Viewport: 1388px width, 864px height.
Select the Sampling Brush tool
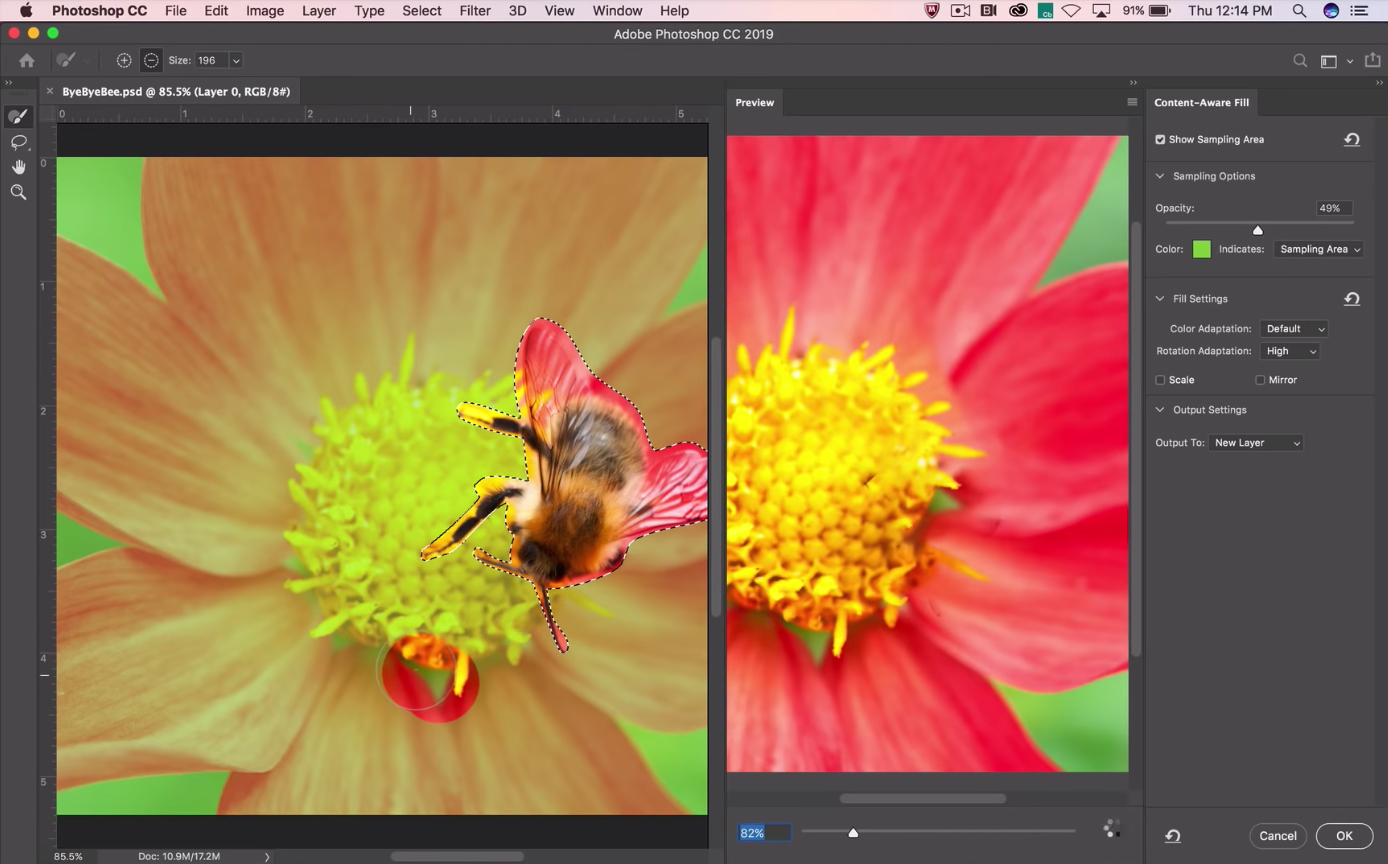(x=18, y=116)
